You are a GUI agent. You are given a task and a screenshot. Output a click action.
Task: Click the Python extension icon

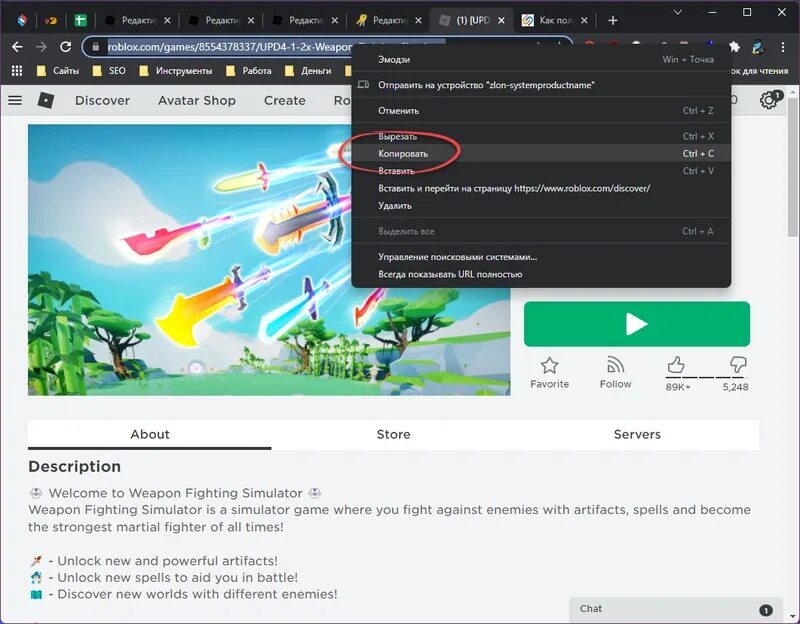point(758,47)
